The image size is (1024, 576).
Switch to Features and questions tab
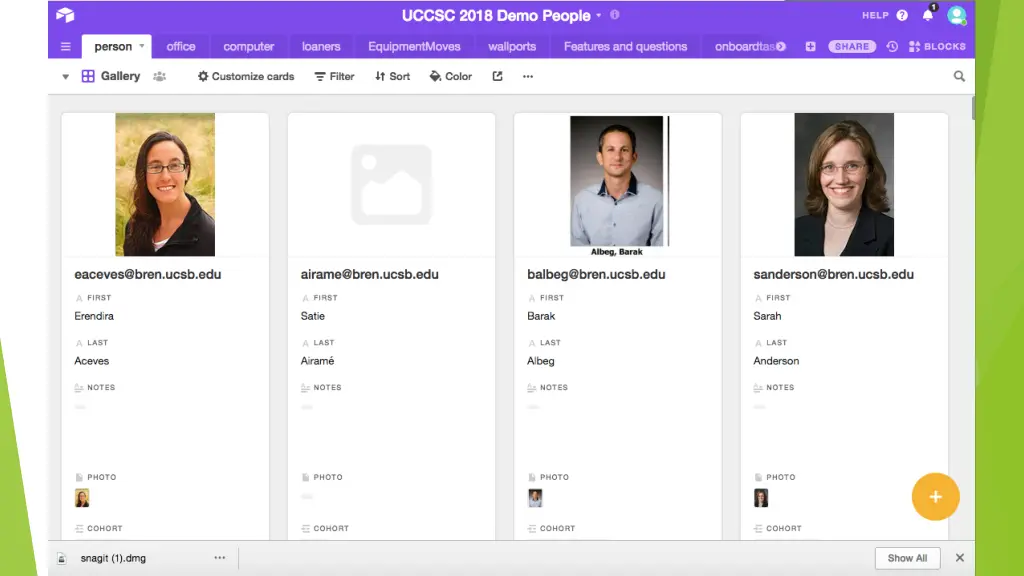click(x=626, y=46)
